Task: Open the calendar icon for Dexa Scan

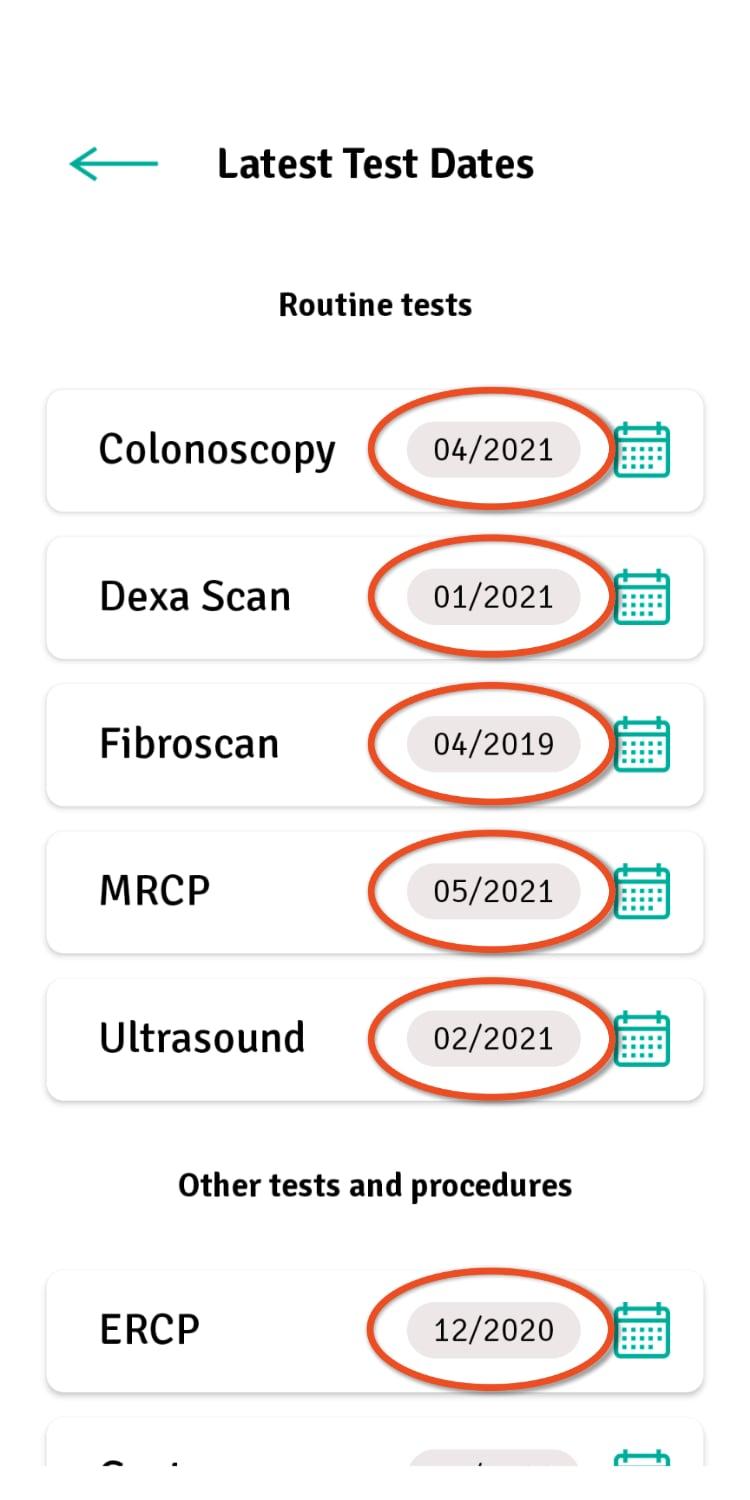Action: pyautogui.click(x=641, y=597)
